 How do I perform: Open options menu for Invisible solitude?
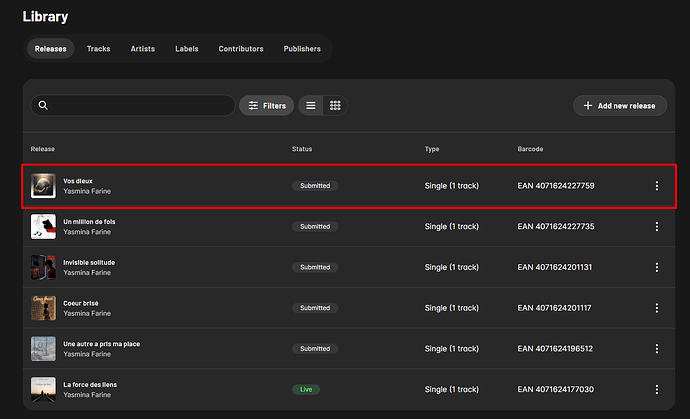coord(657,267)
